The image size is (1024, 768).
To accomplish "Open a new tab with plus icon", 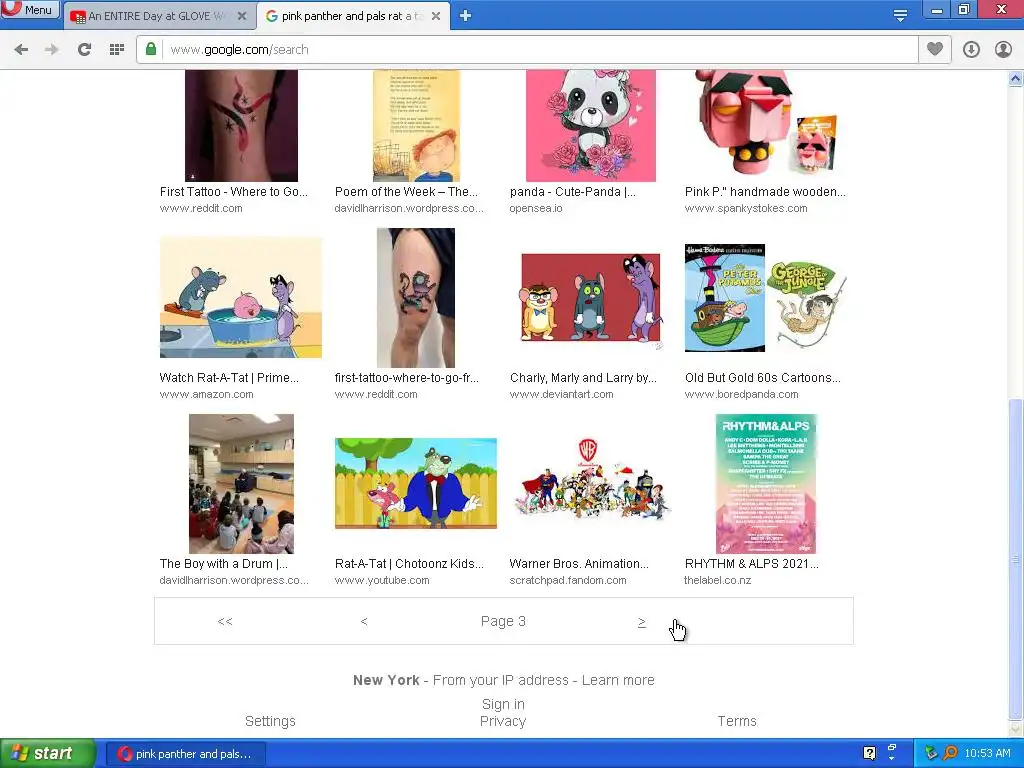I will [465, 16].
